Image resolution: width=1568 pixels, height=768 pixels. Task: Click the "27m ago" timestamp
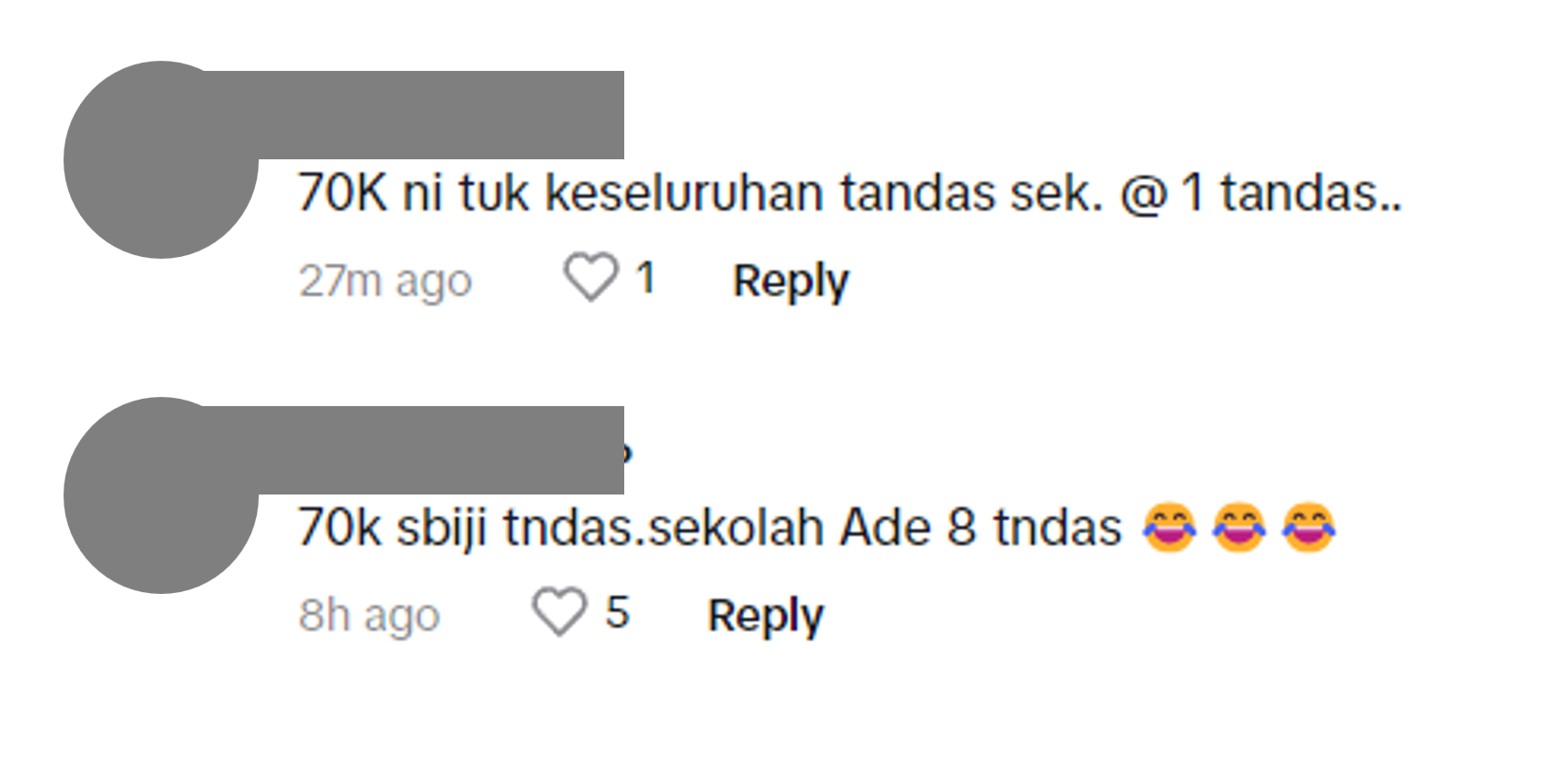[x=385, y=281]
